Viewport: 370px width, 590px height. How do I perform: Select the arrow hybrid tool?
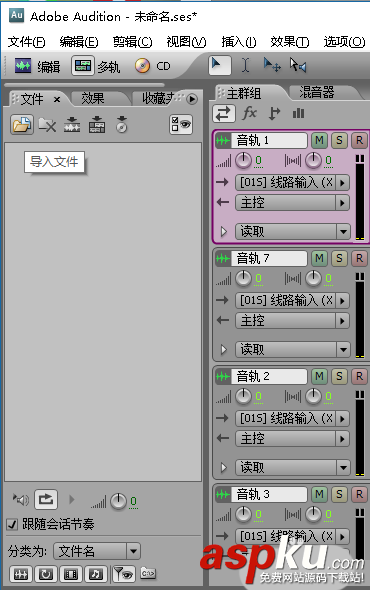click(219, 65)
